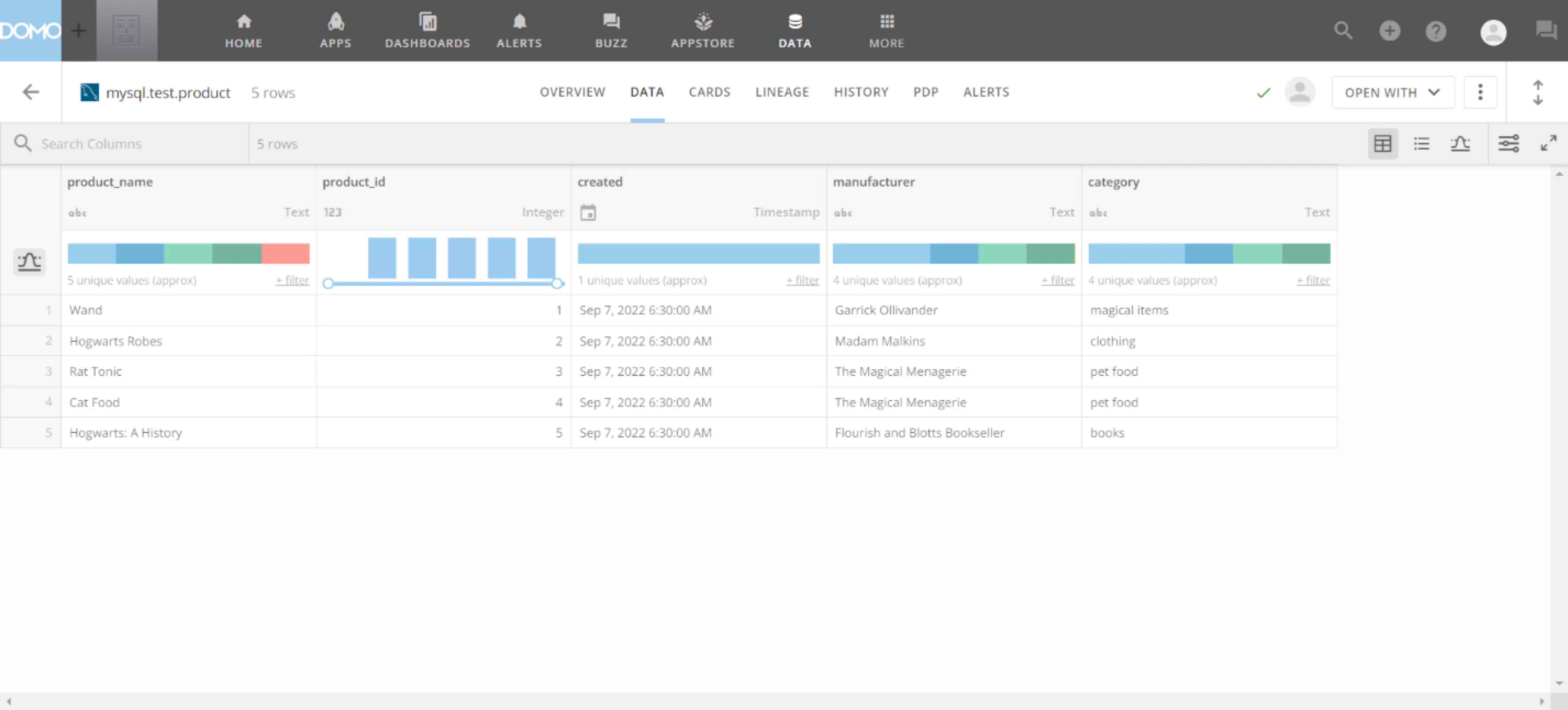Screen dimensions: 1568x710
Task: Click the search magnifier in top bar
Action: tap(1343, 30)
